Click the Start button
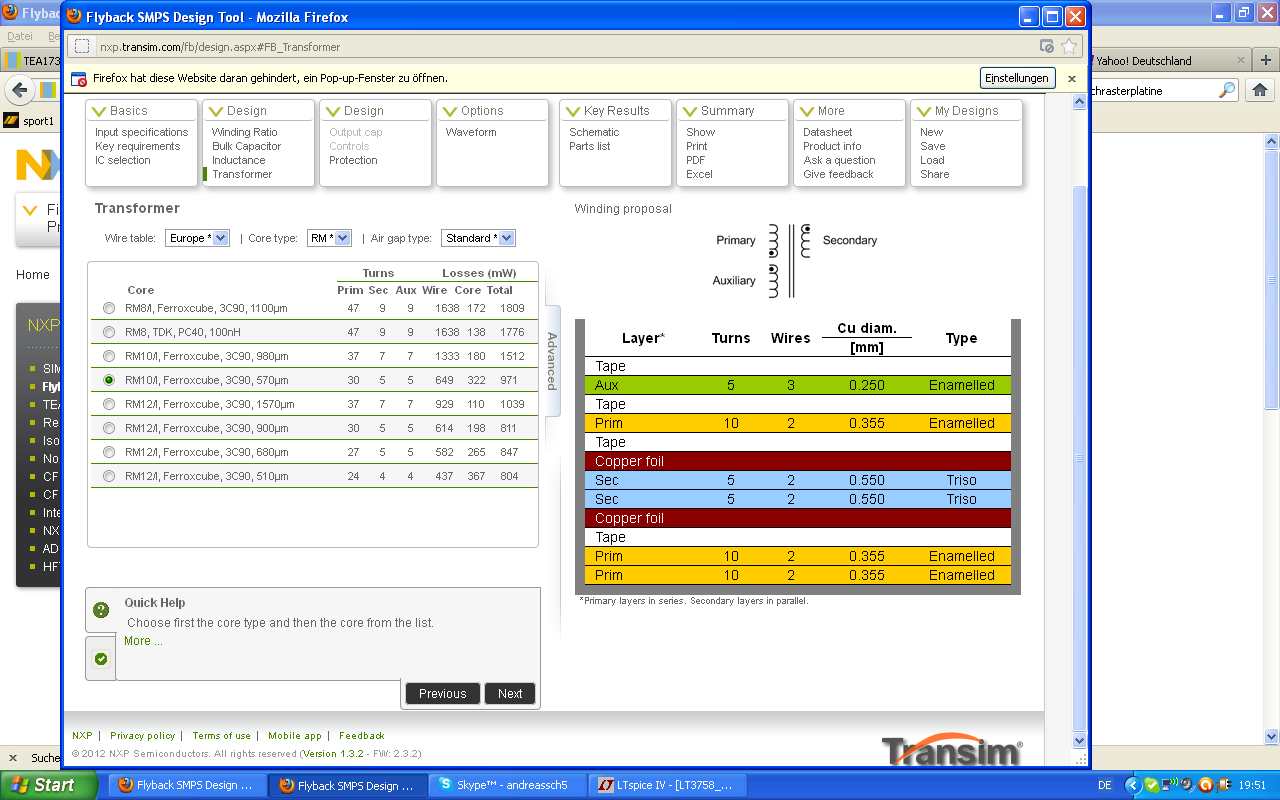Image resolution: width=1280 pixels, height=800 pixels. (48, 785)
